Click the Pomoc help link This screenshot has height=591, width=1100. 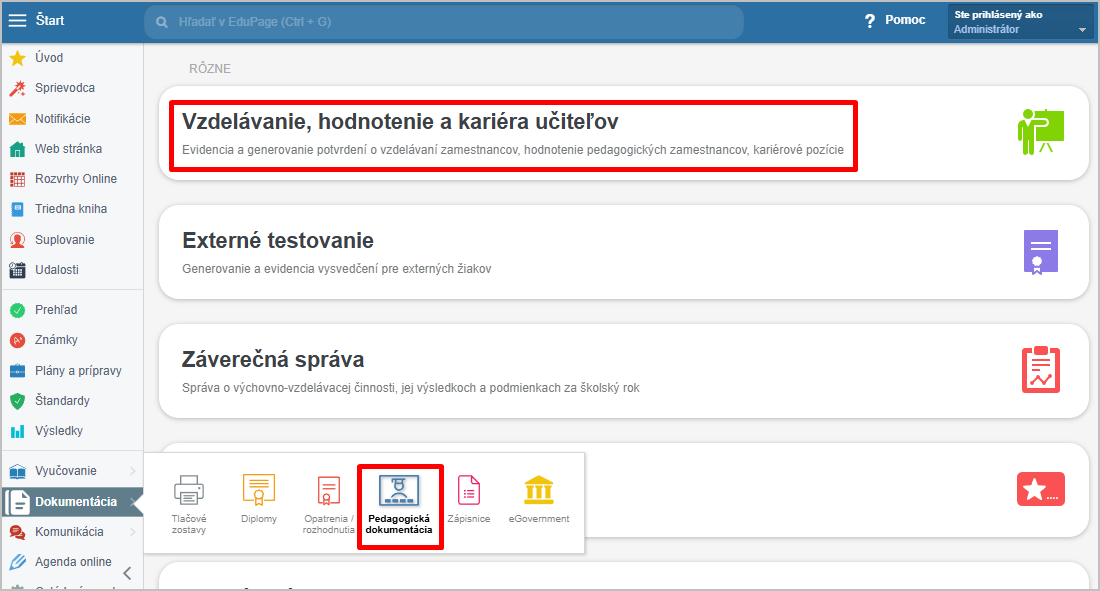tap(905, 20)
